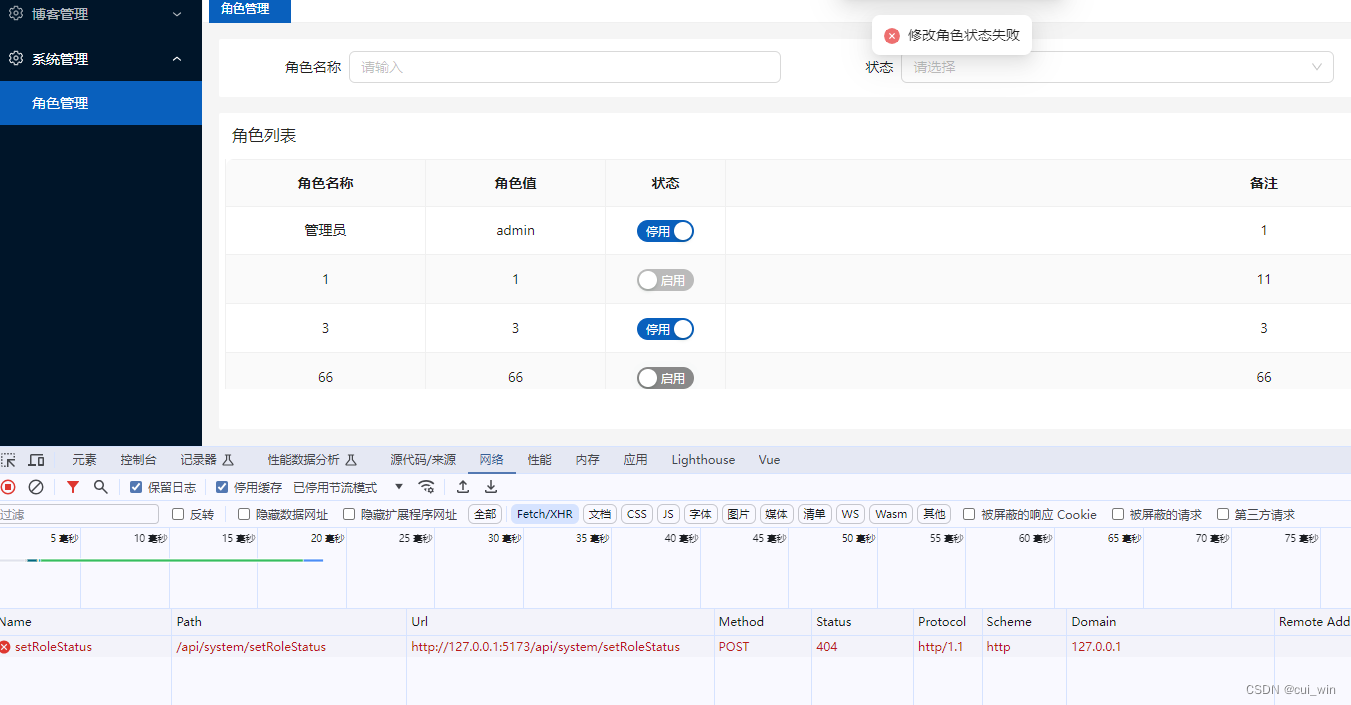Select the 文档 request type filter

(x=600, y=514)
